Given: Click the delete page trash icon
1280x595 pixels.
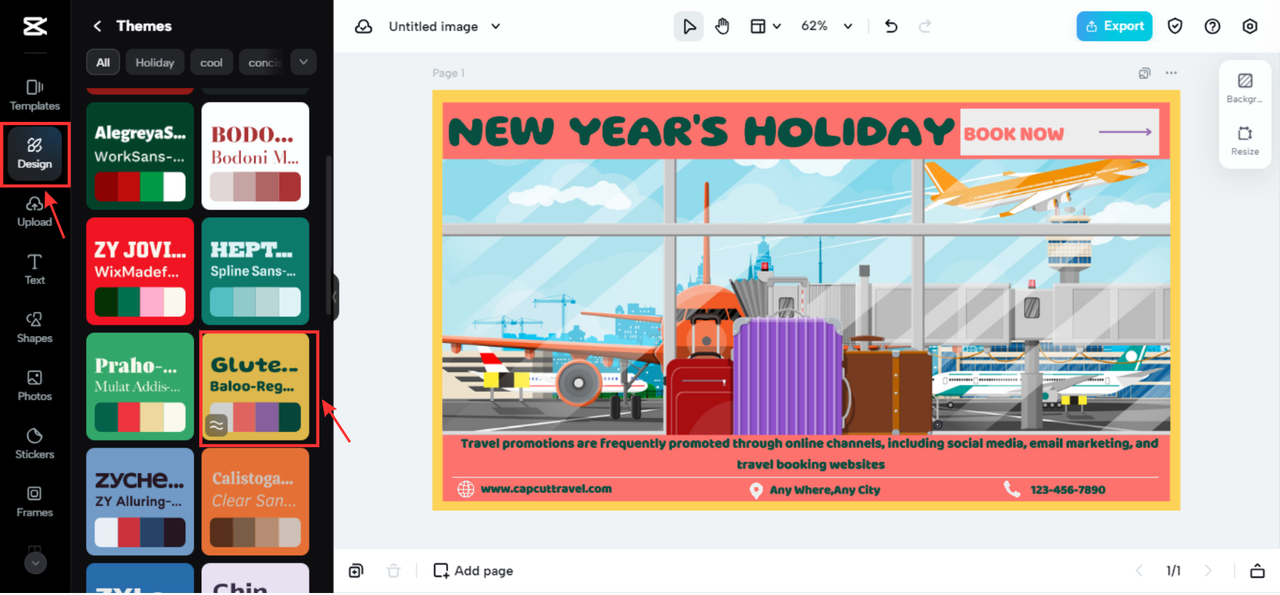Looking at the screenshot, I should pyautogui.click(x=393, y=571).
